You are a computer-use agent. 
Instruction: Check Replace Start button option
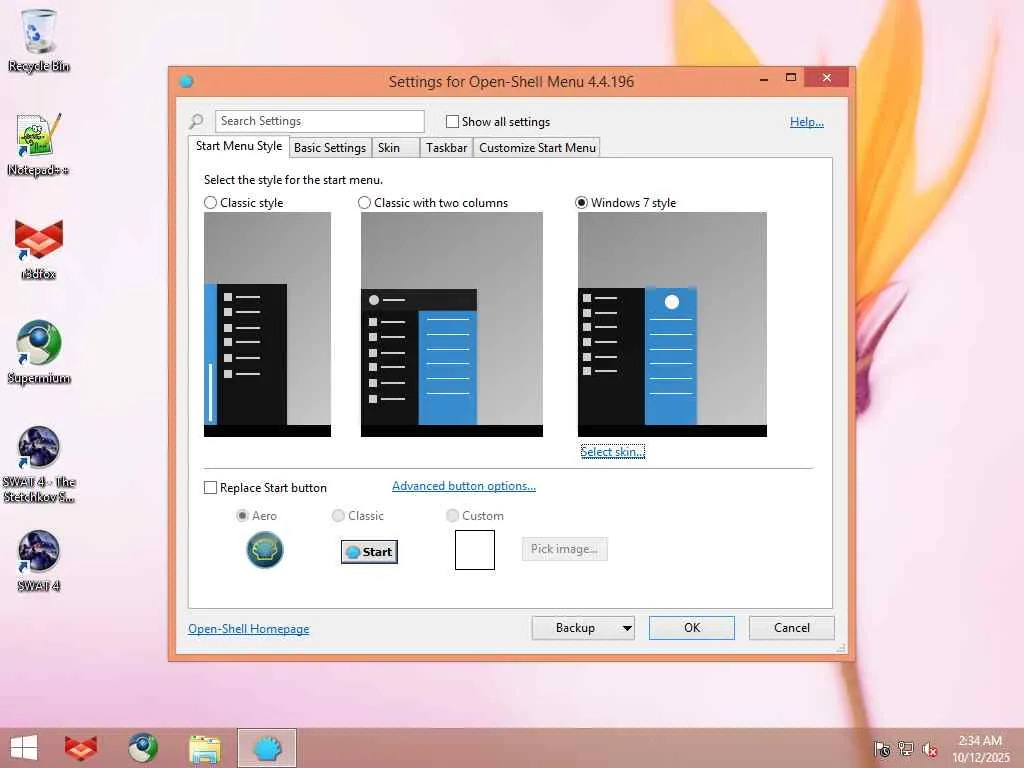[210, 488]
